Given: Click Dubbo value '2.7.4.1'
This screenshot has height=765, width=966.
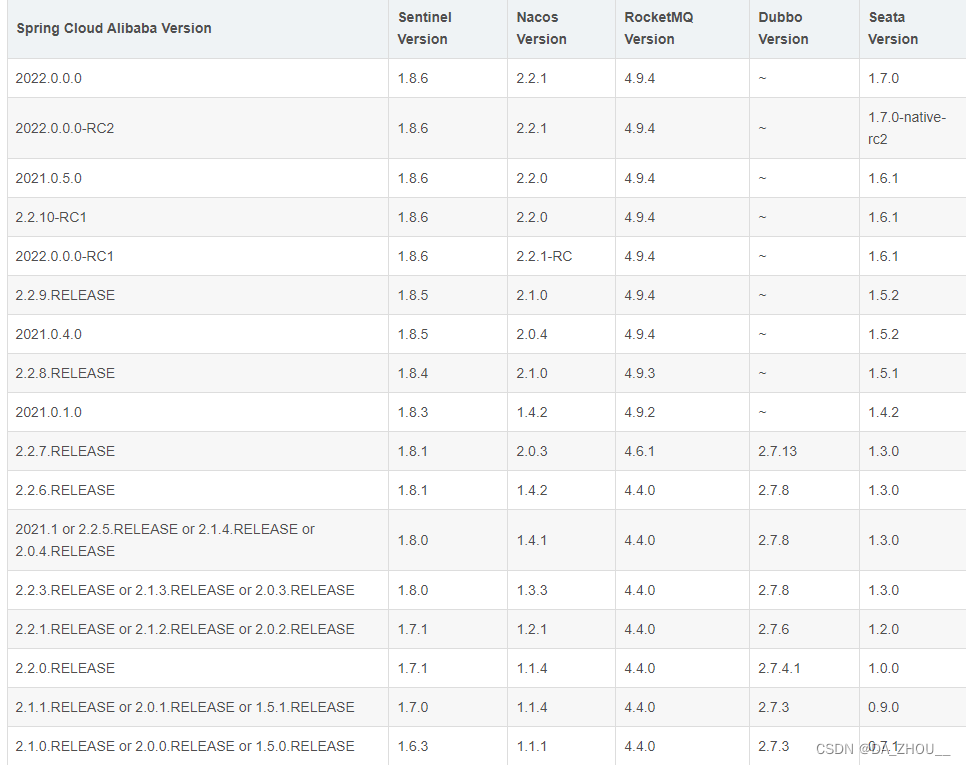Looking at the screenshot, I should click(779, 668).
